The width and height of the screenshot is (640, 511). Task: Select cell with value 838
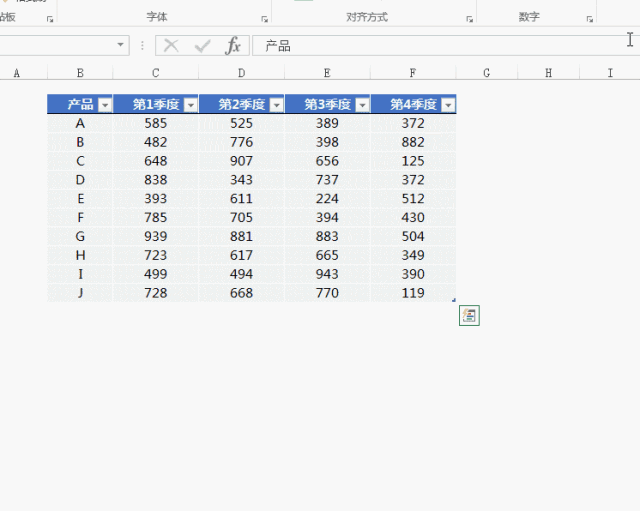(x=156, y=180)
